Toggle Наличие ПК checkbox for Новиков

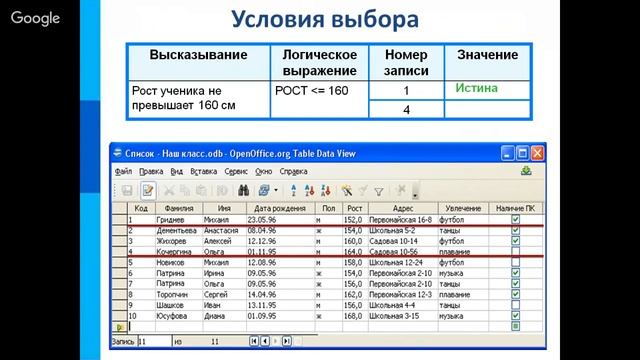coord(516,262)
